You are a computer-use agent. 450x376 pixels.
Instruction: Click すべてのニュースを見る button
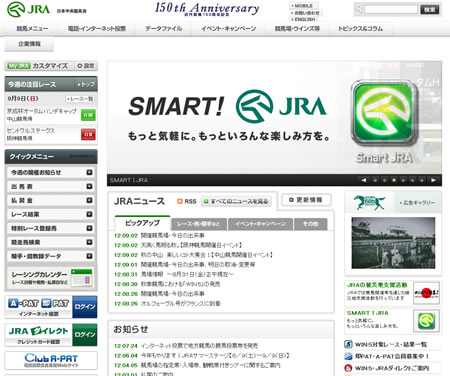[x=236, y=201]
